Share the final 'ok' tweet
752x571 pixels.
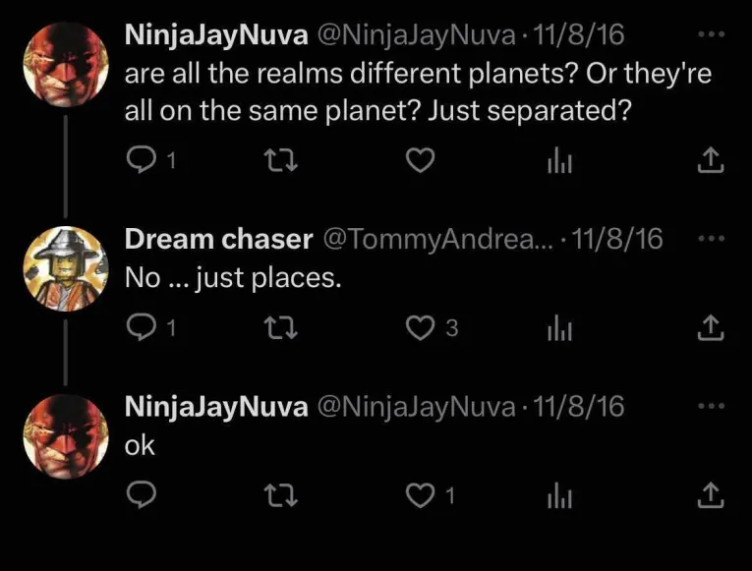708,493
